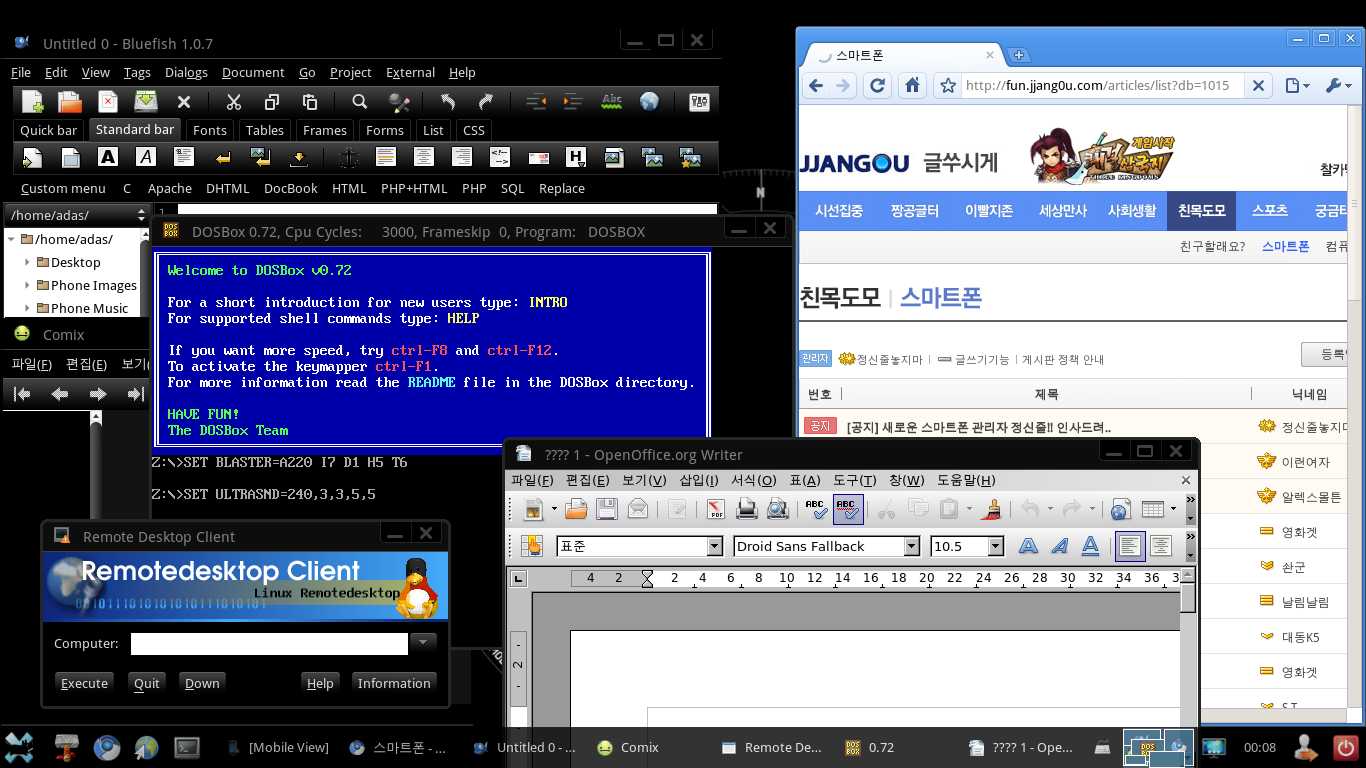
Task: Open notice post 새로운 스마트폰 관리자 link
Action: (x=978, y=427)
